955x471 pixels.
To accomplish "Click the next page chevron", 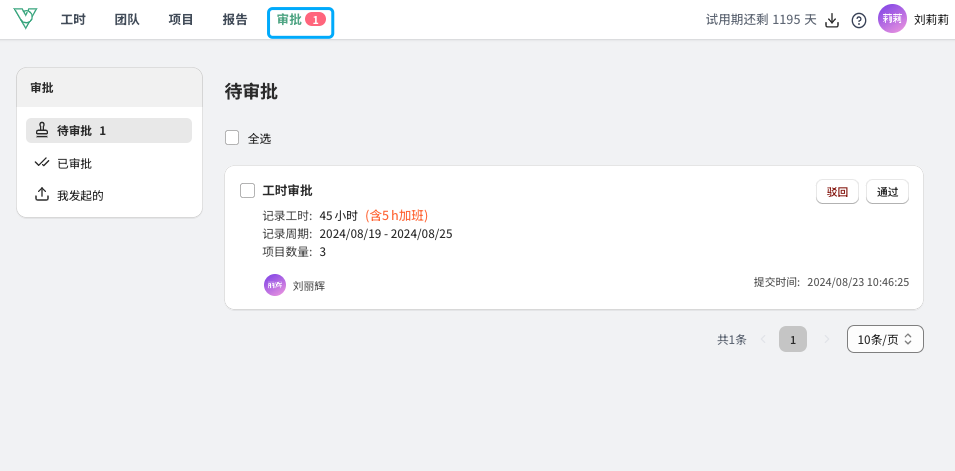I will (x=826, y=339).
